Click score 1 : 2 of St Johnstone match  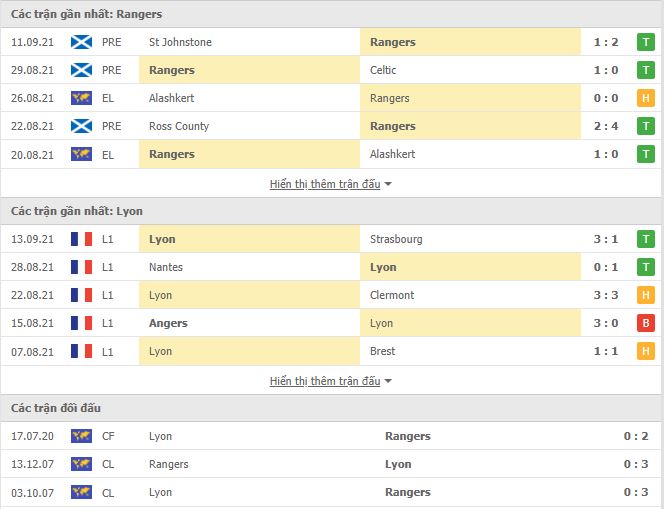point(606,42)
